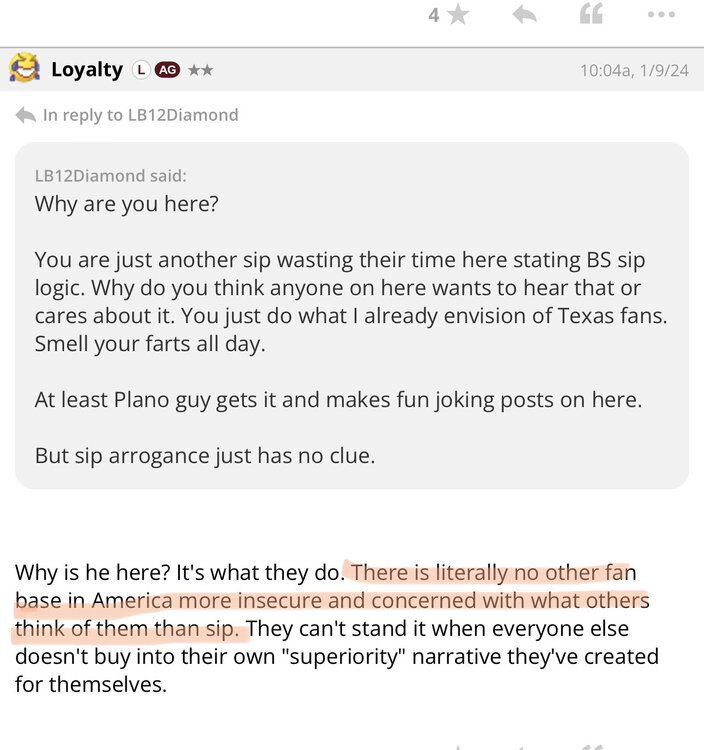Image resolution: width=704 pixels, height=750 pixels.
Task: Quote the post using the quotation mark icon
Action: click(x=592, y=15)
